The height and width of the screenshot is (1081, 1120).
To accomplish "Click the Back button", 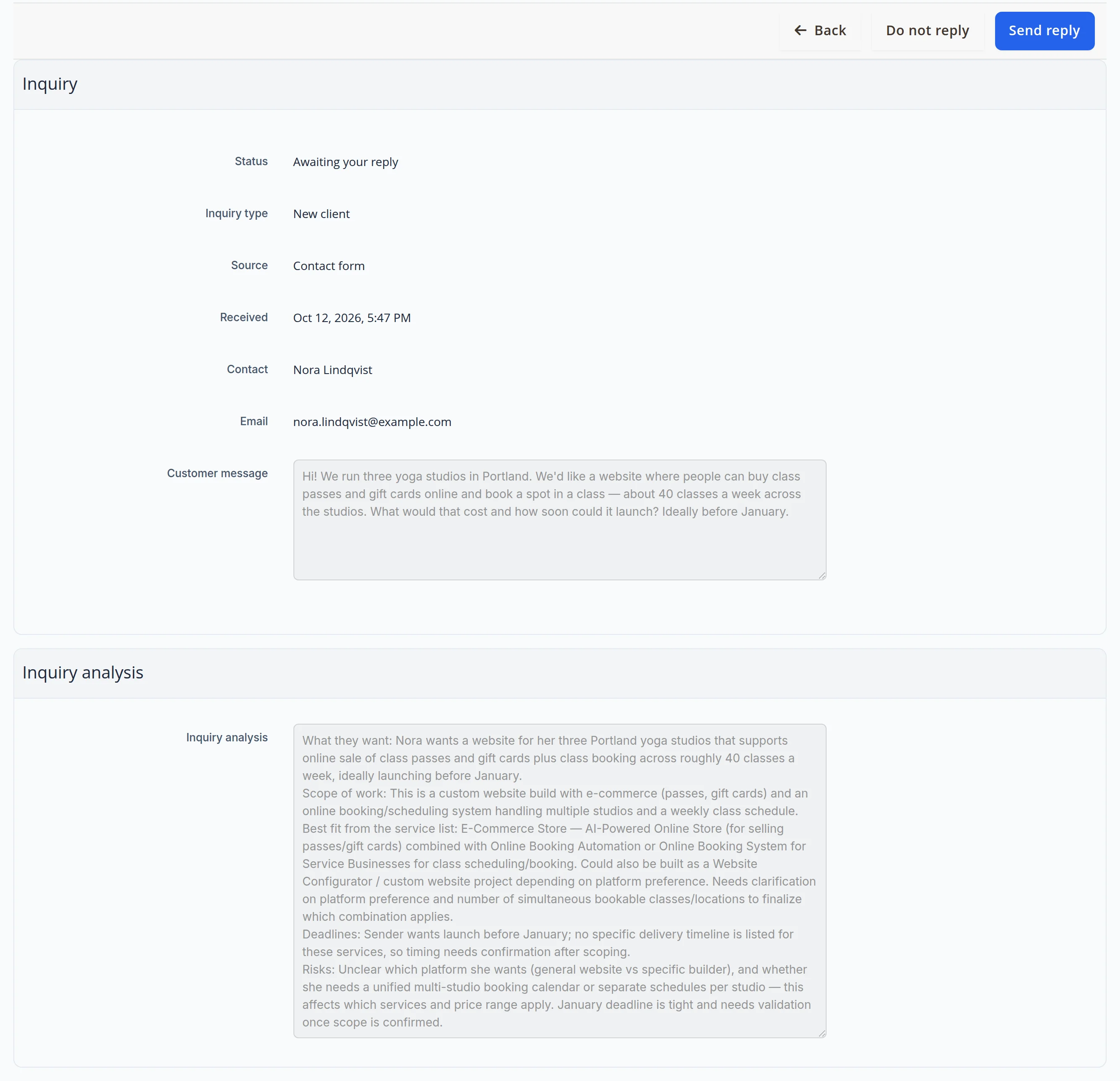I will (x=820, y=31).
